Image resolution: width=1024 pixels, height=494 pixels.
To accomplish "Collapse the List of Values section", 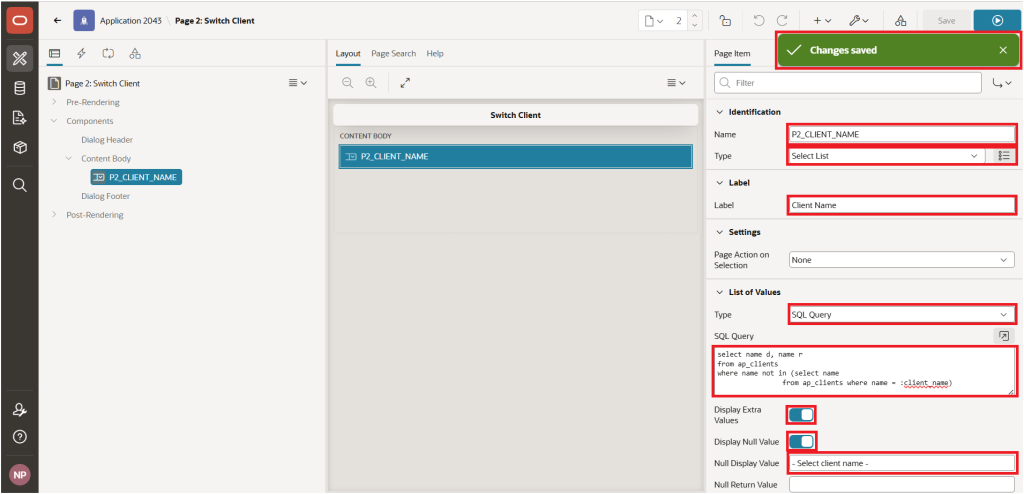I will click(x=720, y=292).
